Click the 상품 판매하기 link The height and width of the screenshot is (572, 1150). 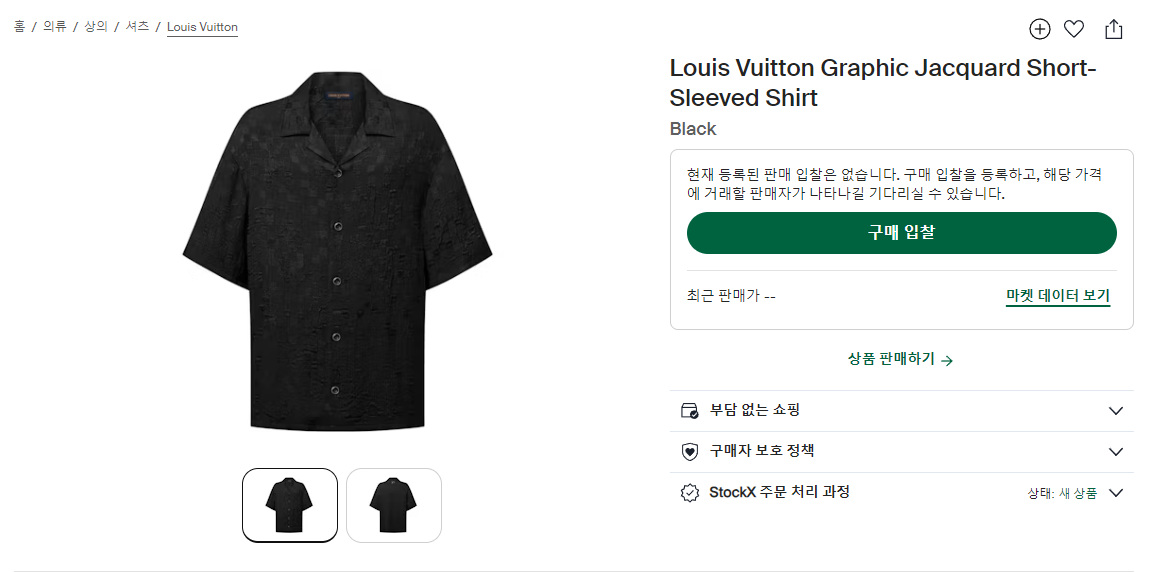(900, 359)
